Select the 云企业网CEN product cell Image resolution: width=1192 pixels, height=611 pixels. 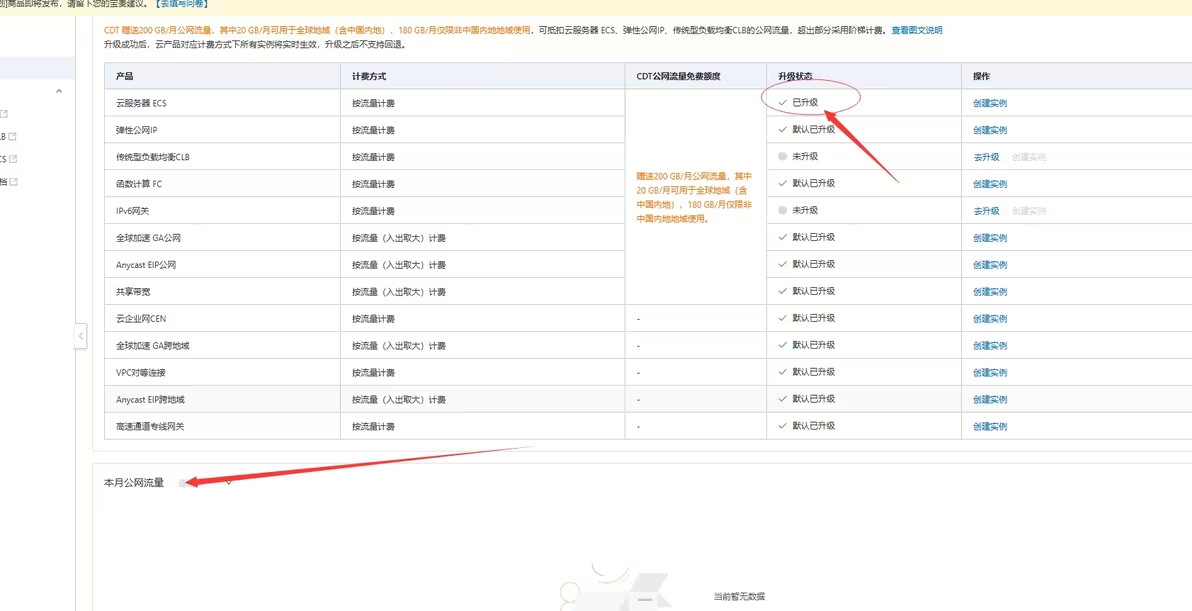(223, 319)
